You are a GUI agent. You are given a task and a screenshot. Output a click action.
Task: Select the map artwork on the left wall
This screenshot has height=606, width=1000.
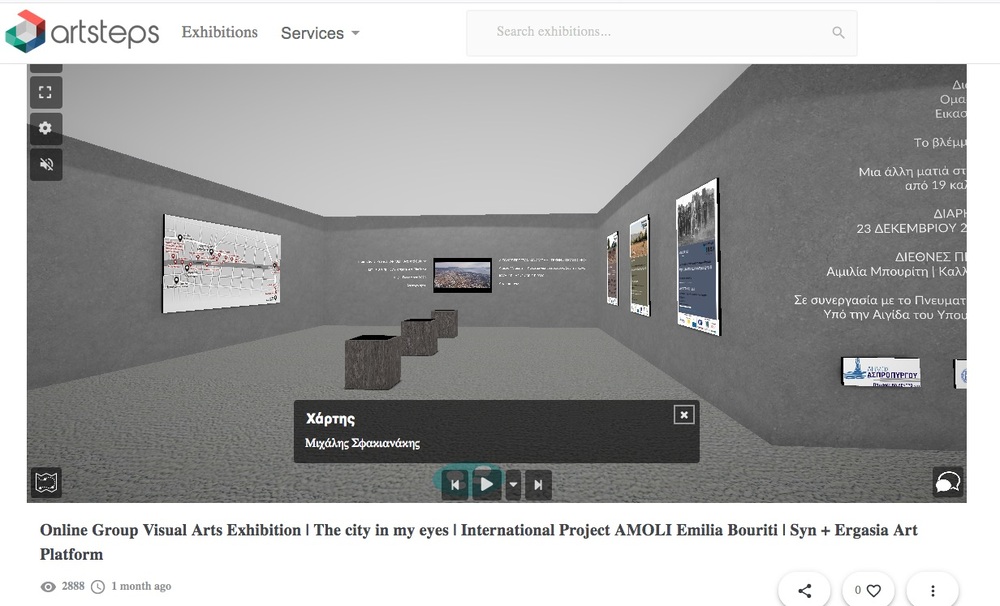tap(221, 261)
